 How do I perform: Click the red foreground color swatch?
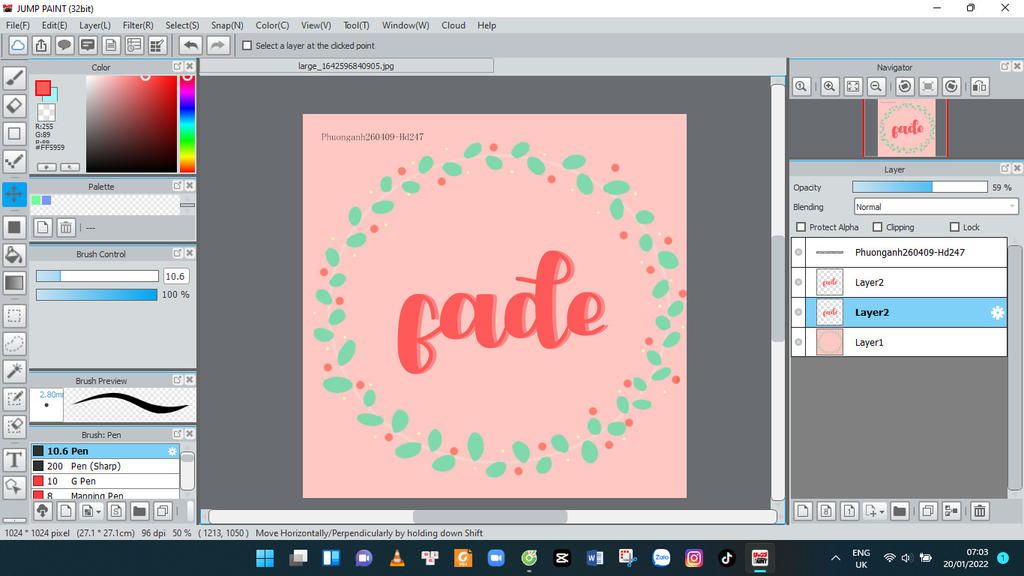(x=43, y=88)
